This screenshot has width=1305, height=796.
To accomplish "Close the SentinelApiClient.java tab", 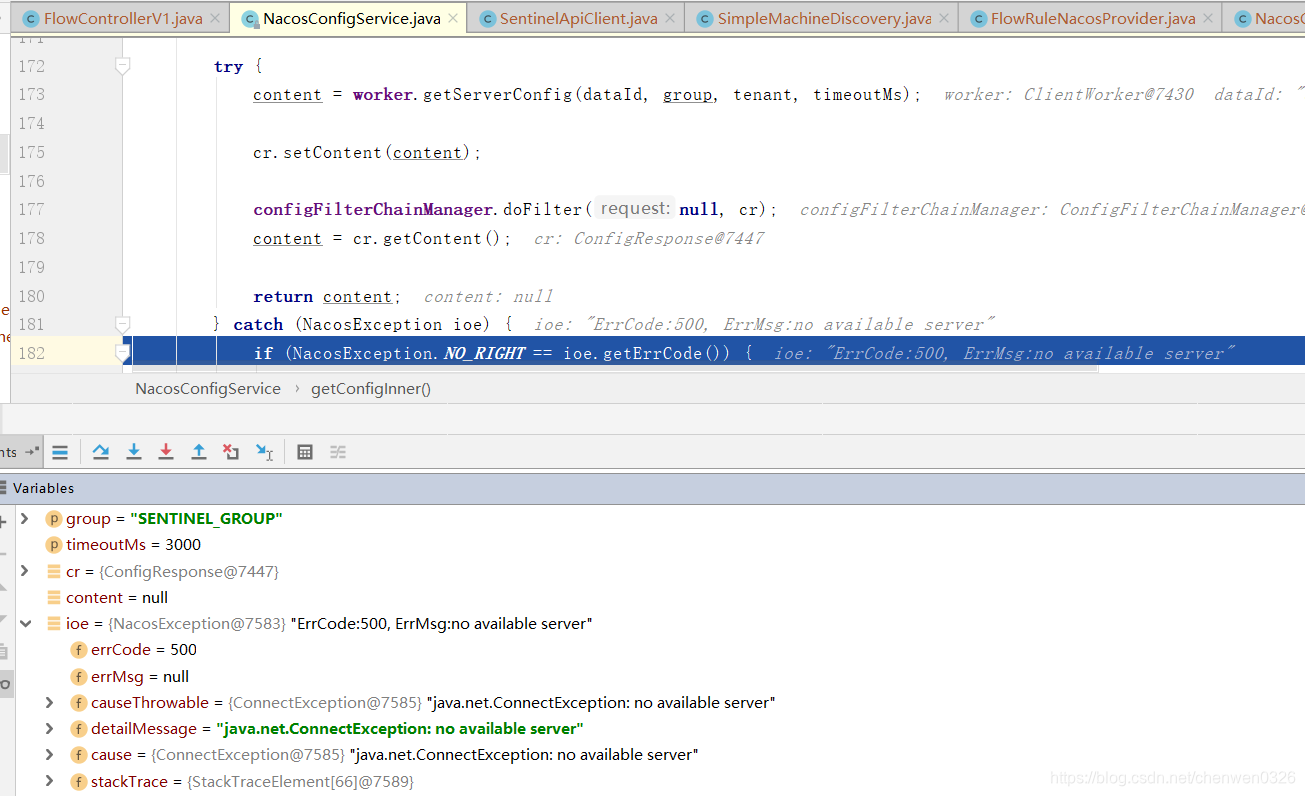I will (671, 18).
